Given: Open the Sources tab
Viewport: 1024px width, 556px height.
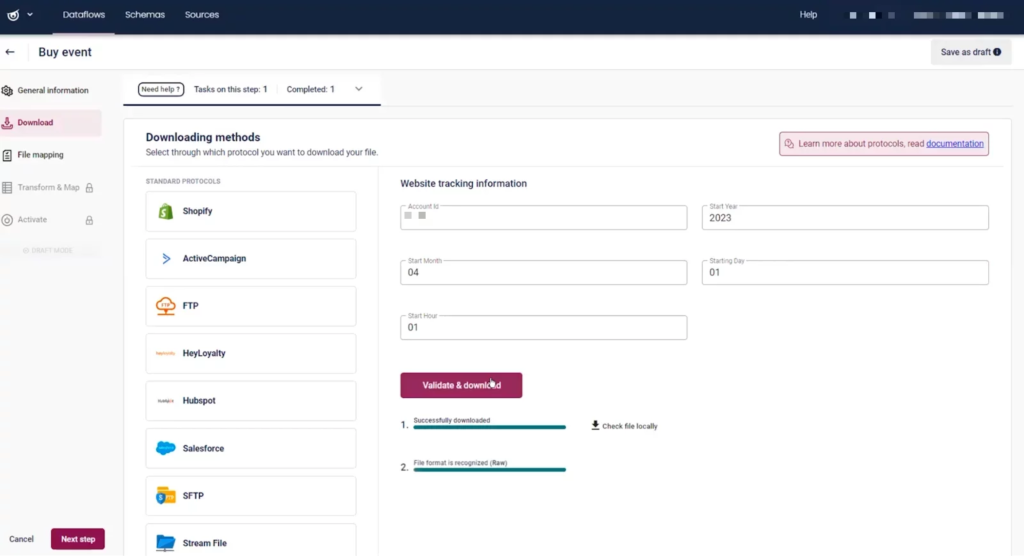Looking at the screenshot, I should click(202, 14).
